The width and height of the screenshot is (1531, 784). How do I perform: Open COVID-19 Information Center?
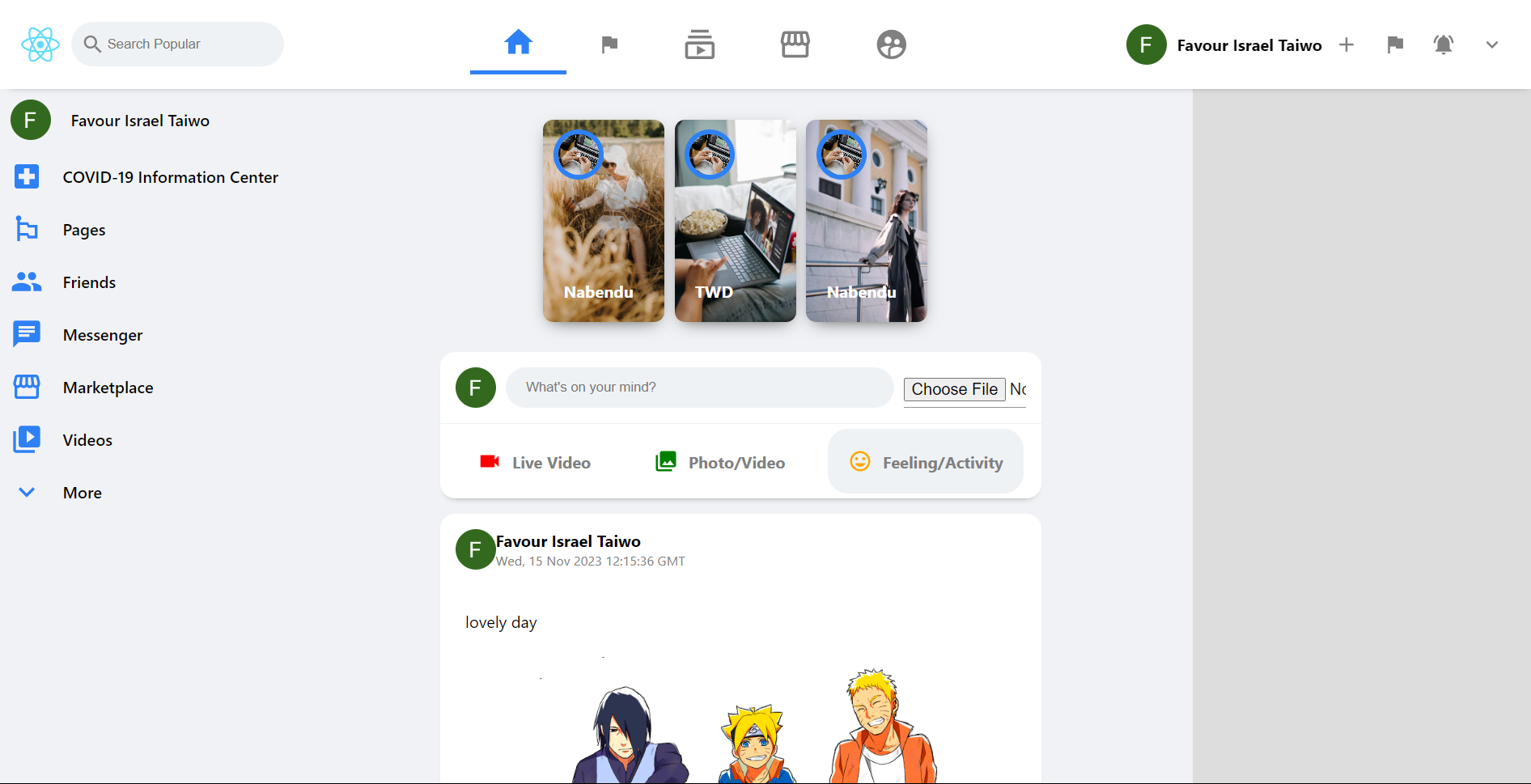click(170, 177)
